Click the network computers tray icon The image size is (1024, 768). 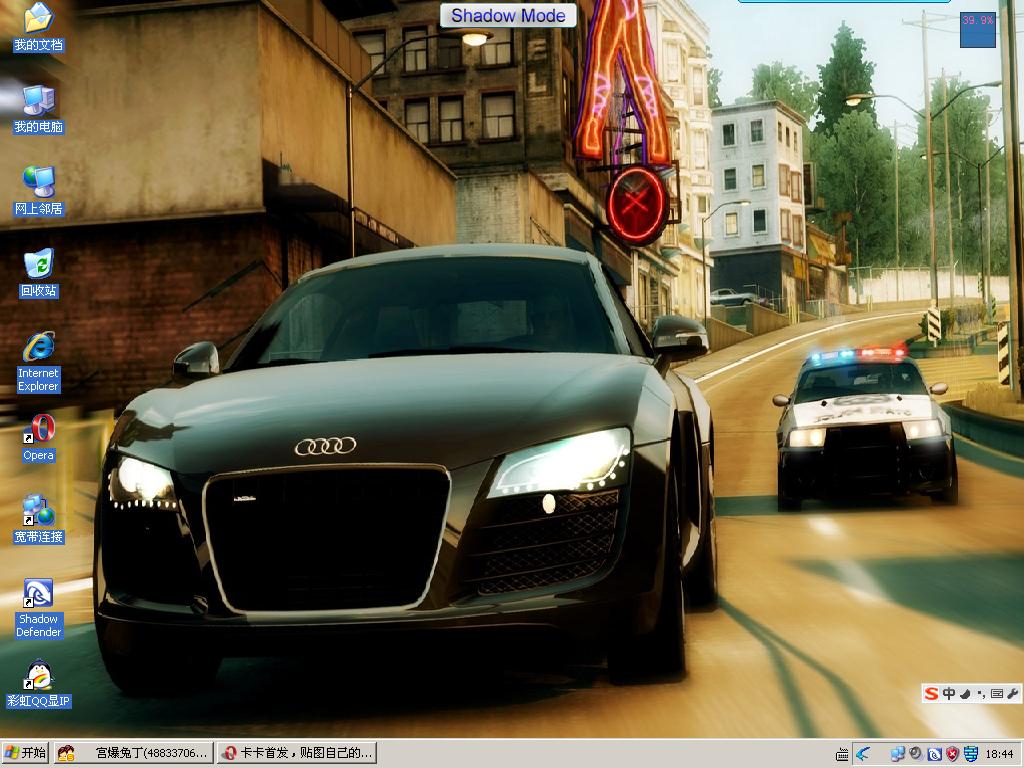[898, 754]
